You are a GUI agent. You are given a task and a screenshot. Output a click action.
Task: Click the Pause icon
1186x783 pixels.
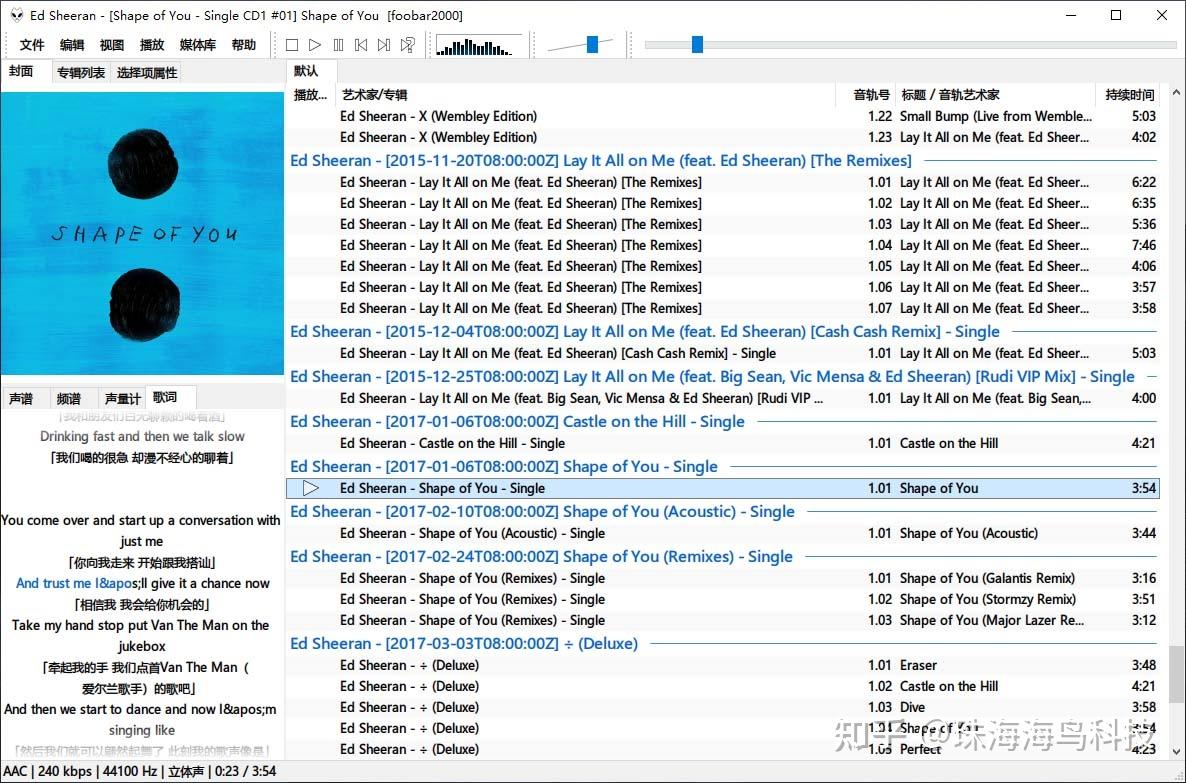coord(338,44)
